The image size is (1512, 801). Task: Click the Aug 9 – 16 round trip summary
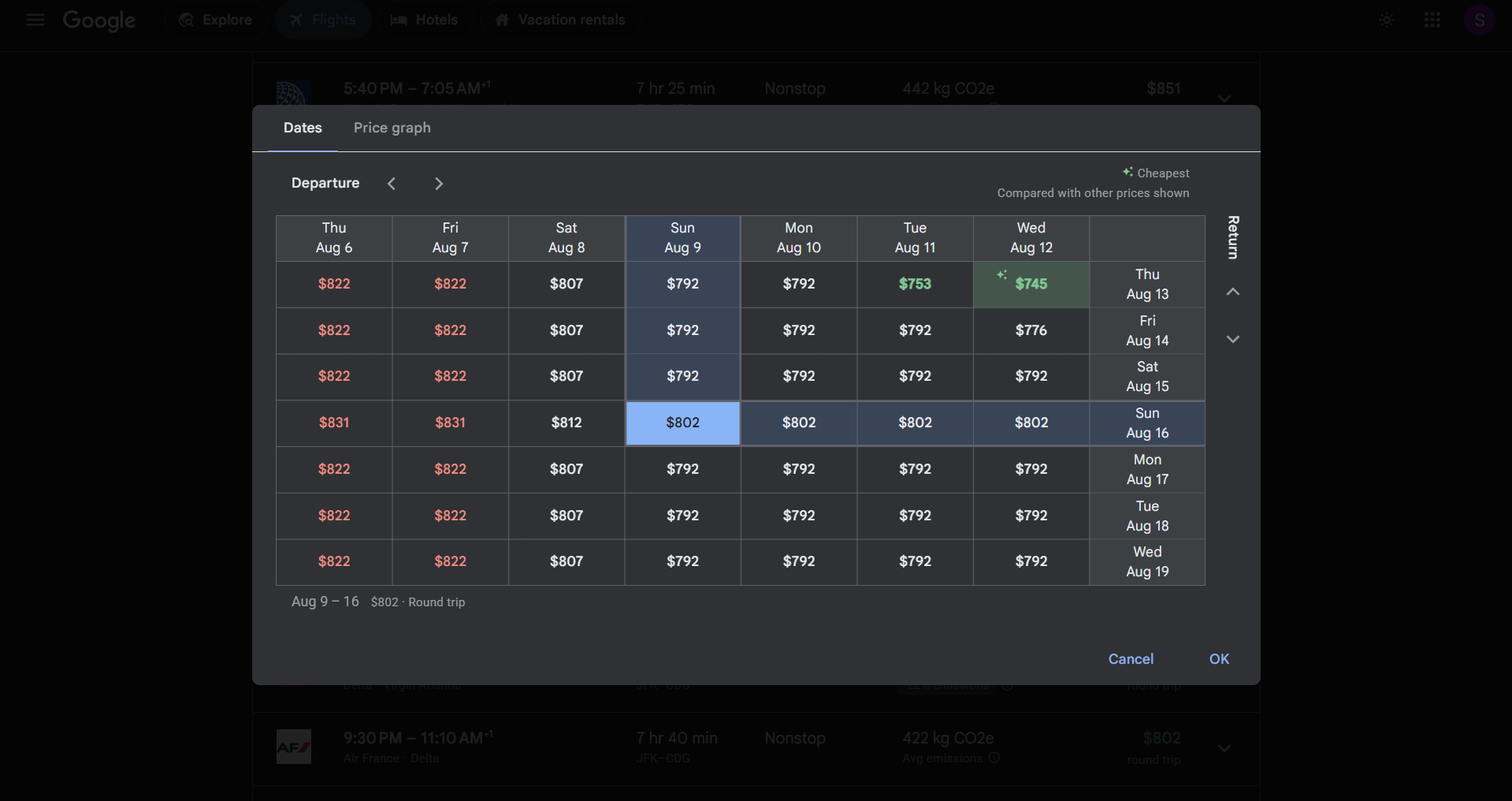[x=378, y=602]
